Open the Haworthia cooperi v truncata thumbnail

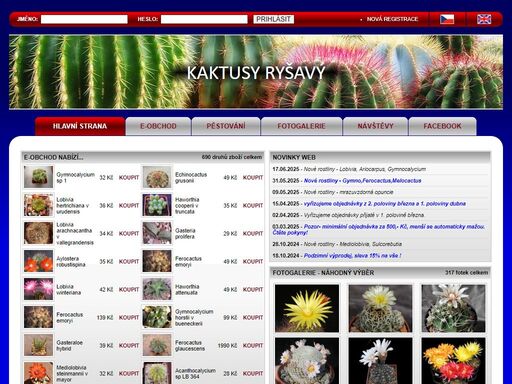(x=157, y=205)
